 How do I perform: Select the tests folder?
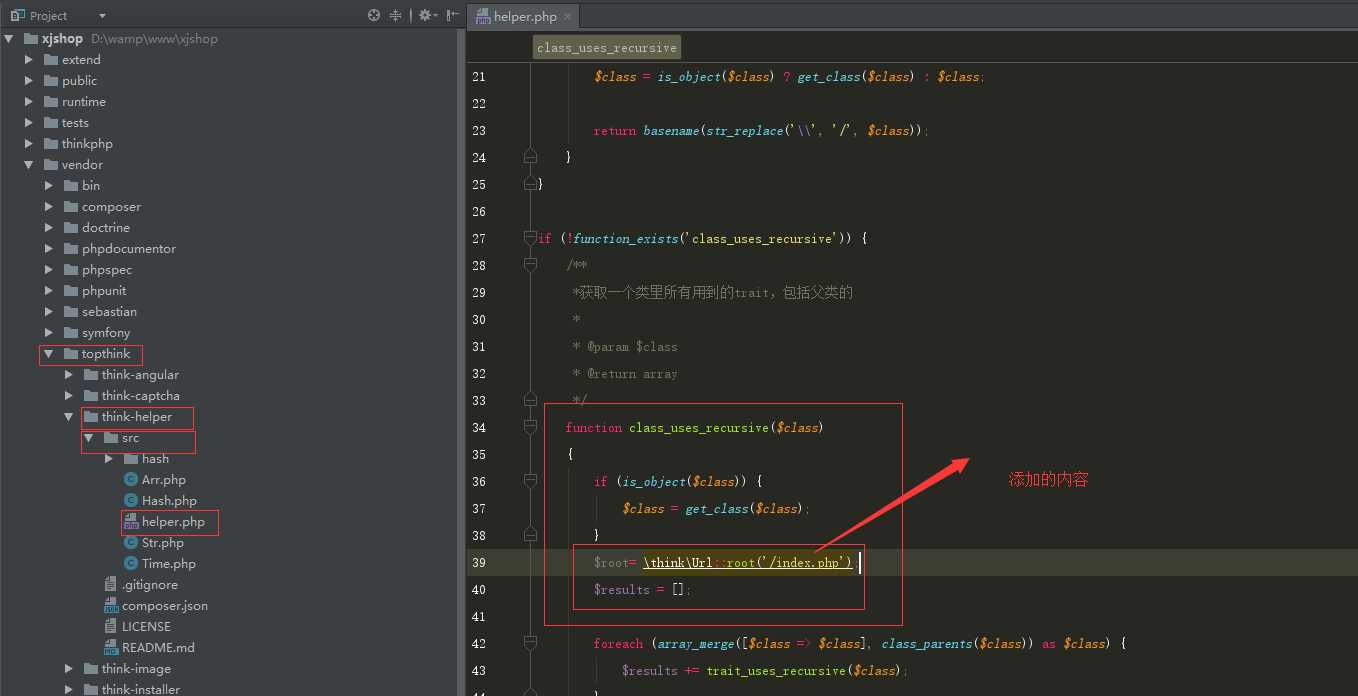tap(75, 123)
